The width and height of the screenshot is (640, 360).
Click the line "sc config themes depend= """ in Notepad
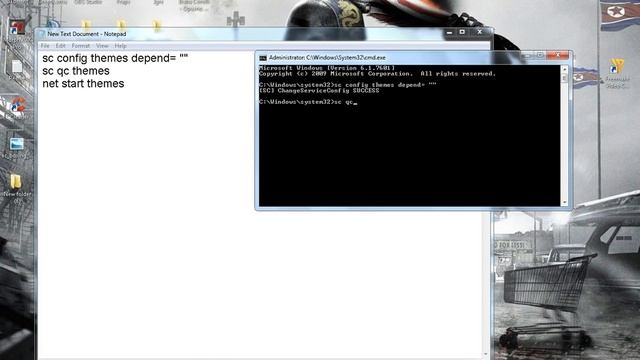[115, 58]
